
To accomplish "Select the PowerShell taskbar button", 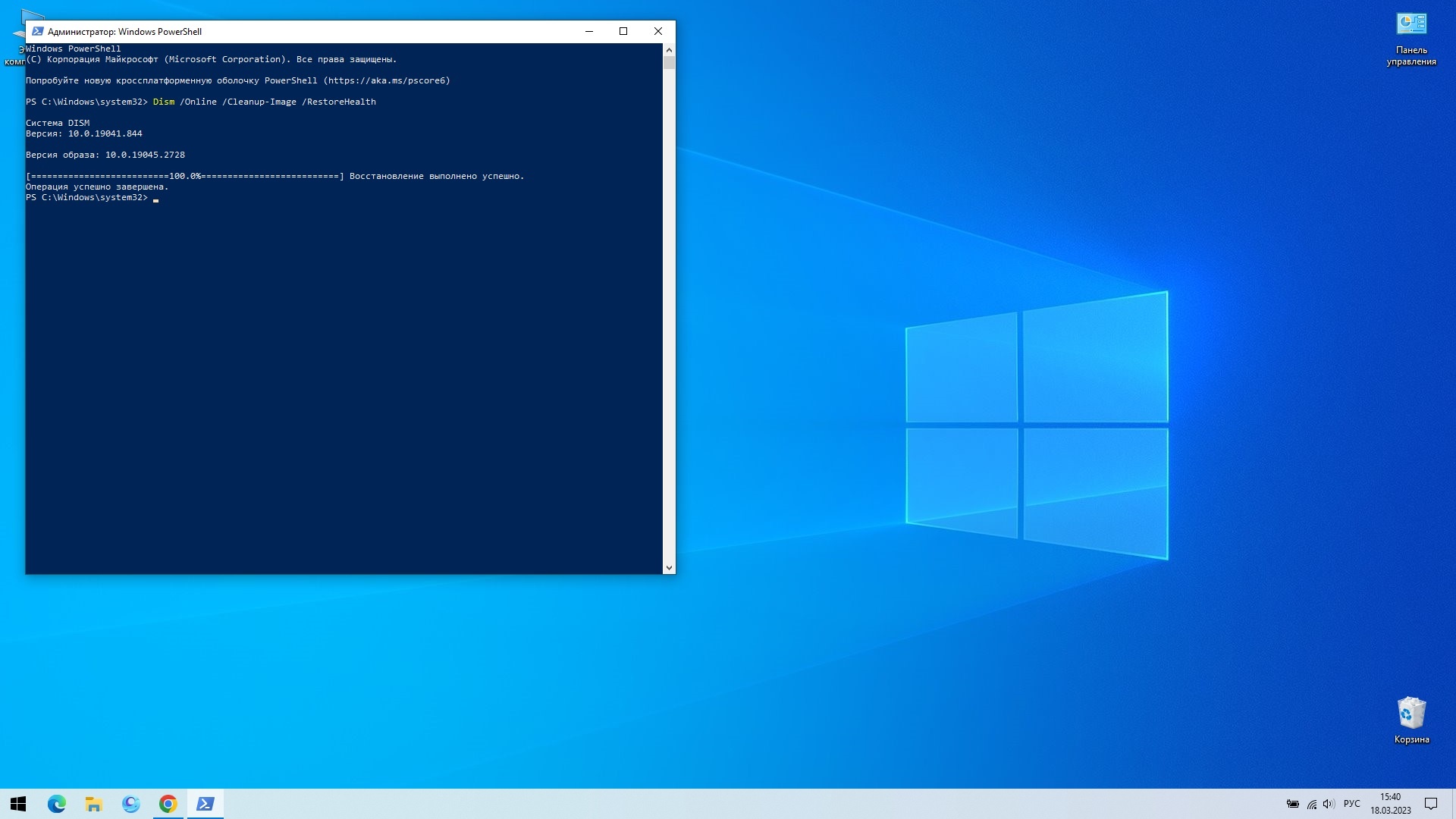I will coord(206,804).
